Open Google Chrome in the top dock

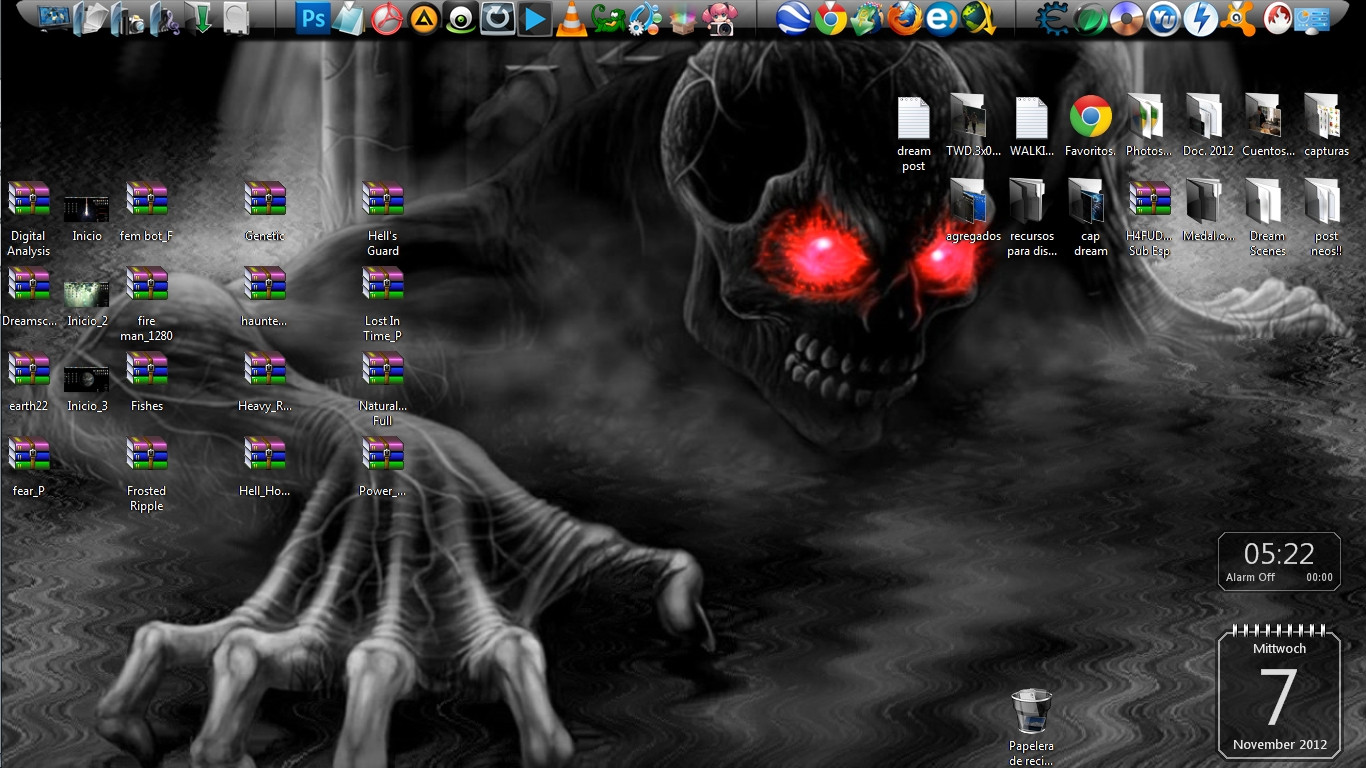830,18
